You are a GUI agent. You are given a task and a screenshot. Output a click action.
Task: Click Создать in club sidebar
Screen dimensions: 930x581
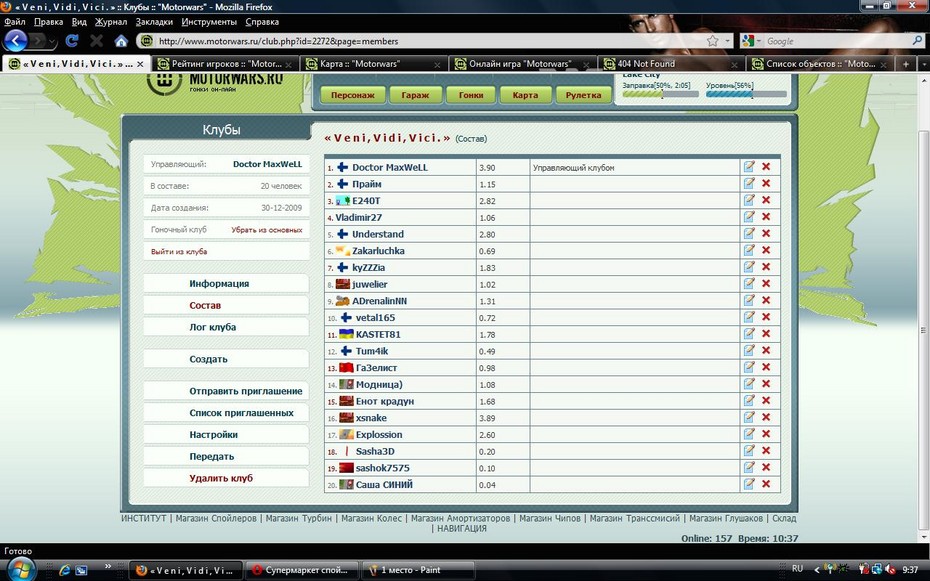click(208, 359)
